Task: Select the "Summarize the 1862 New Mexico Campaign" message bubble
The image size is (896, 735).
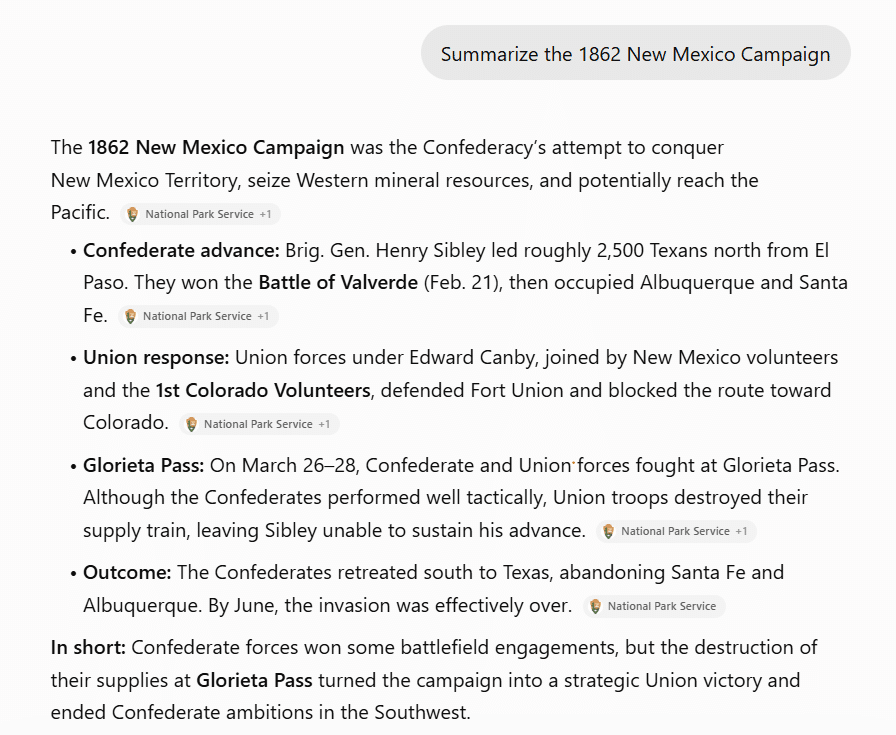Action: [635, 53]
